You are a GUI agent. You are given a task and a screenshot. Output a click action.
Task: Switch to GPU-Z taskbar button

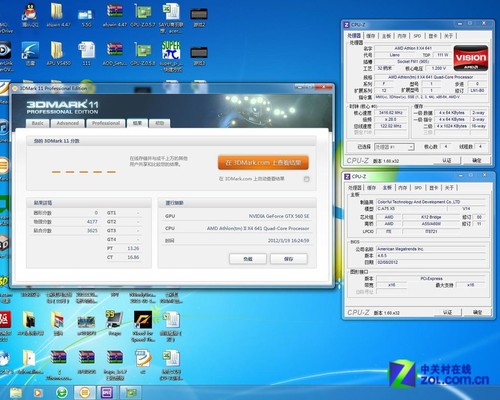[130, 393]
